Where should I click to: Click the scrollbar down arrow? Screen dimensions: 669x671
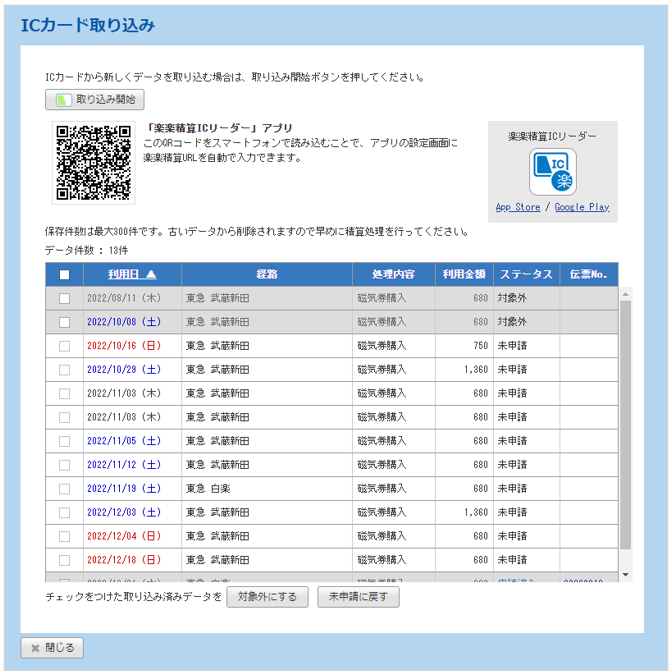[x=626, y=575]
